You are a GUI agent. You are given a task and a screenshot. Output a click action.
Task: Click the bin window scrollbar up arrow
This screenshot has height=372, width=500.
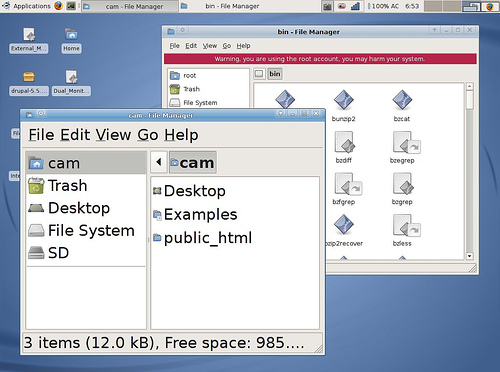click(470, 86)
